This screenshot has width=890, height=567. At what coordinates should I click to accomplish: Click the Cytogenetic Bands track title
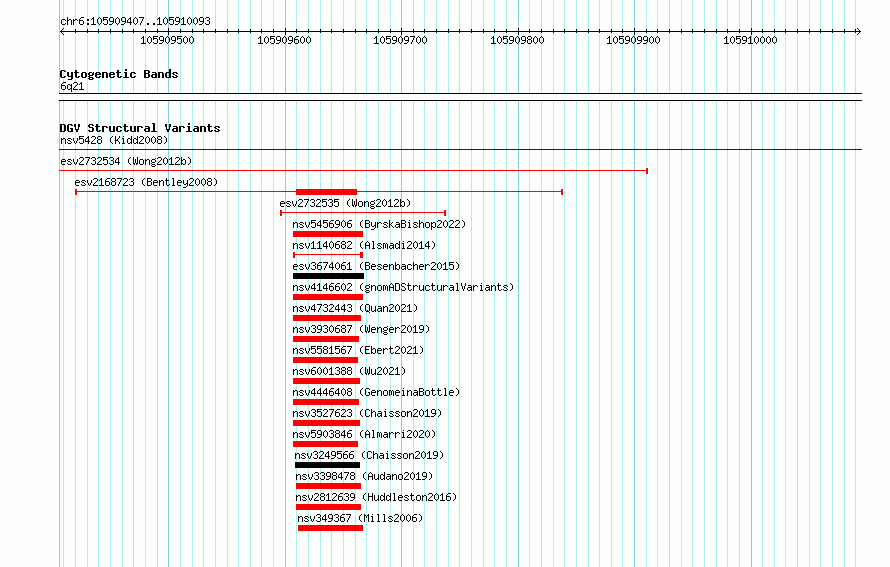click(x=119, y=74)
